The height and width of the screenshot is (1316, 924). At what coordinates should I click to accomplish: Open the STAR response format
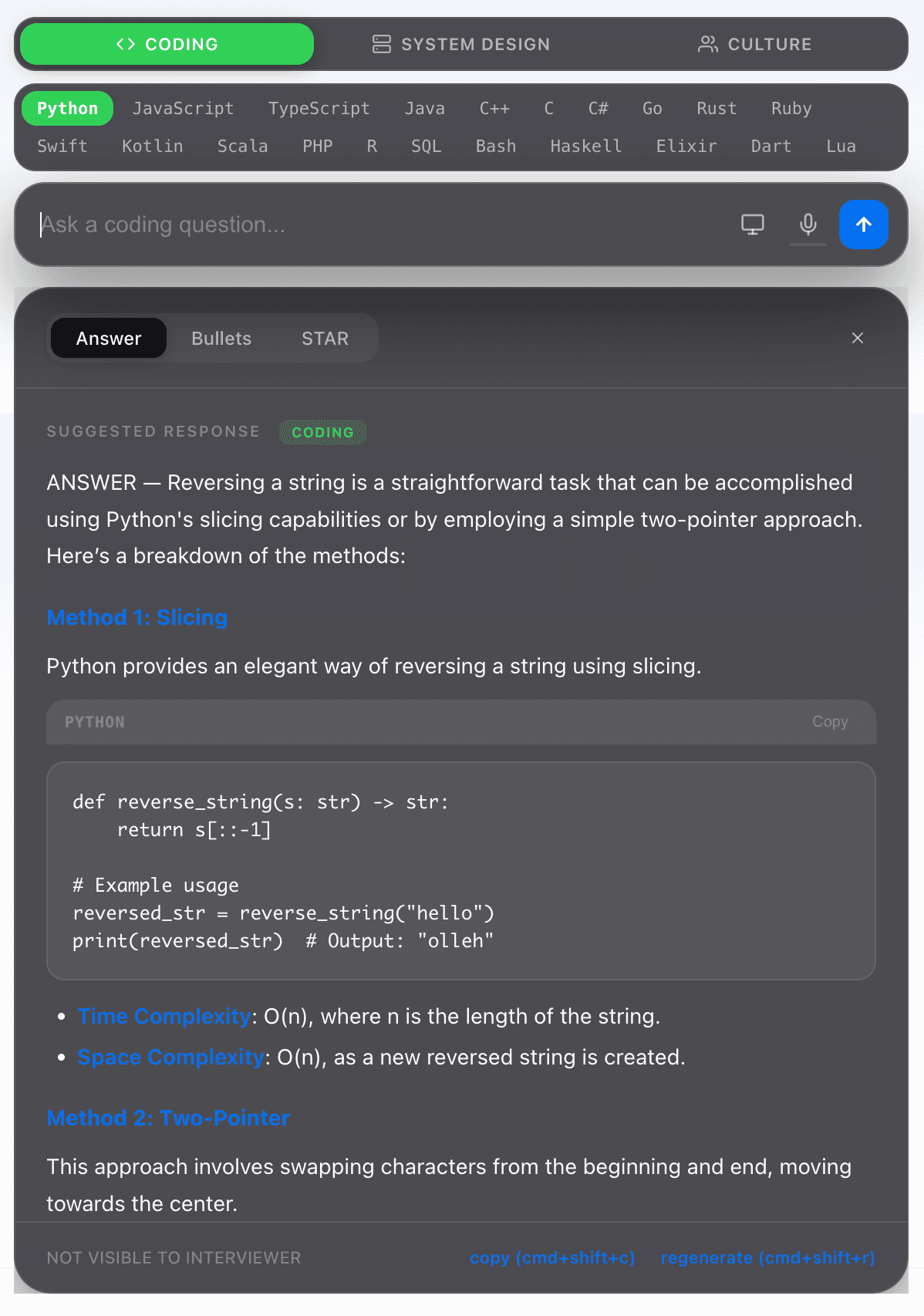pyautogui.click(x=325, y=338)
